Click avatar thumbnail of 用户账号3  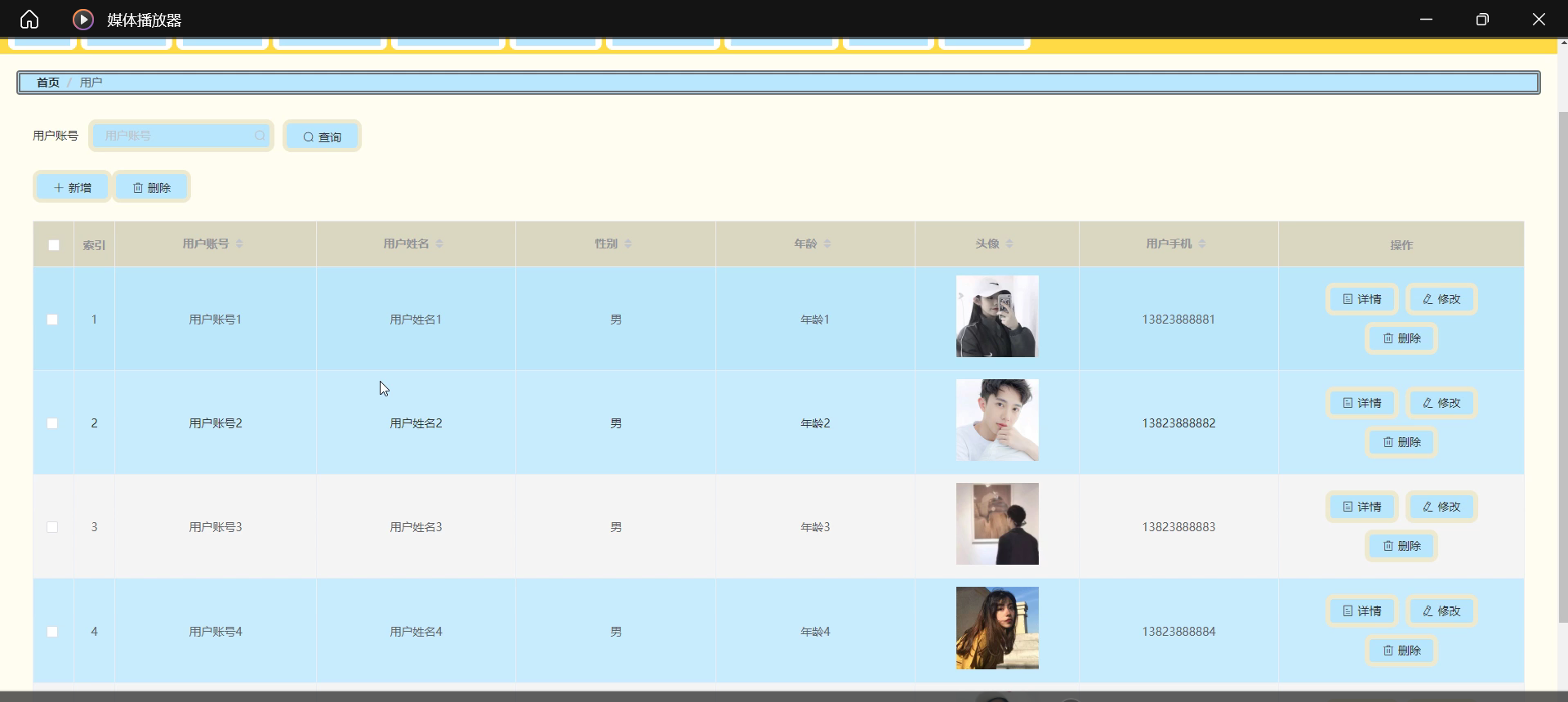tap(997, 524)
